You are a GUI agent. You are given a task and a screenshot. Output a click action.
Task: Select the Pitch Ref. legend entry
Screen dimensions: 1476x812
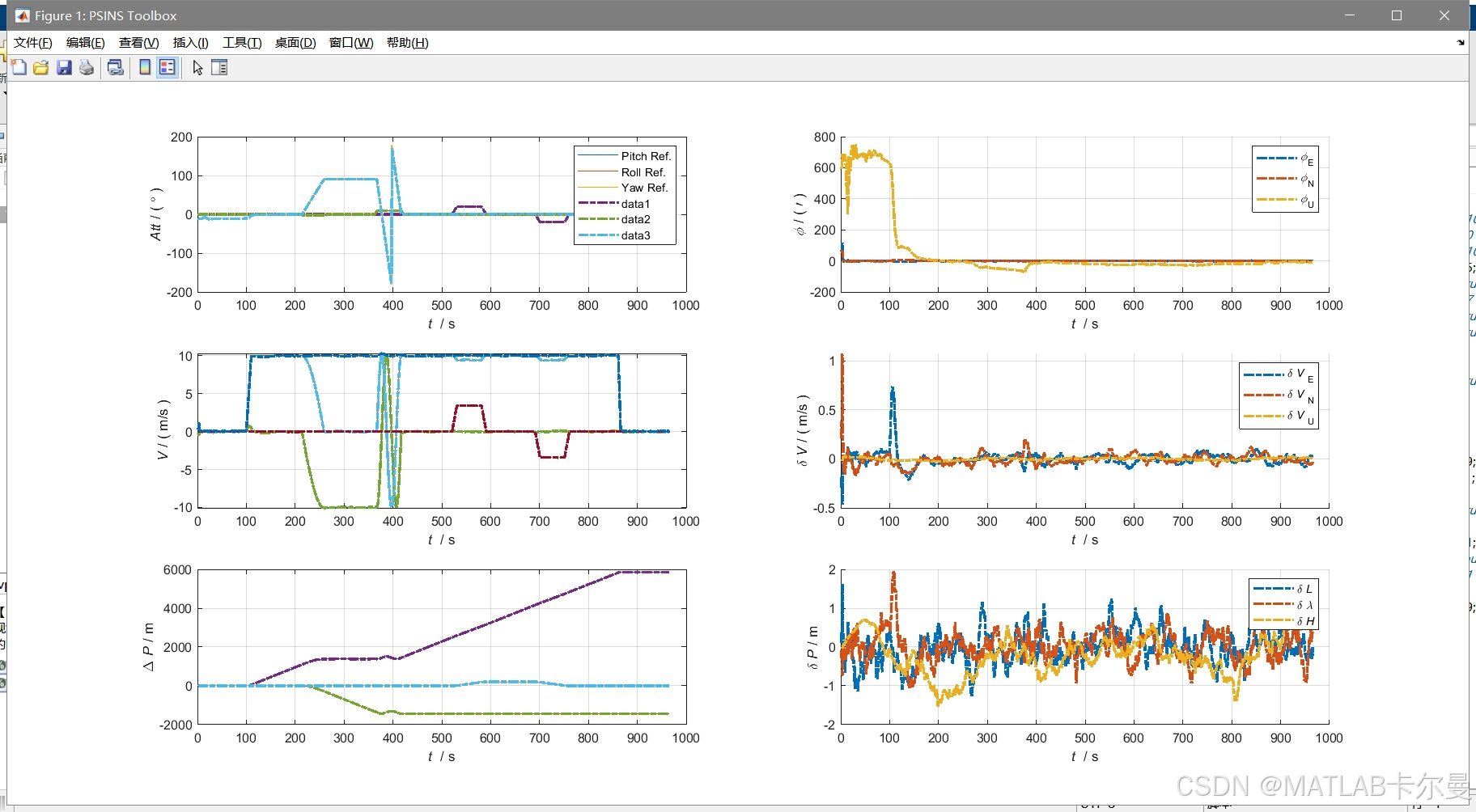(625, 156)
